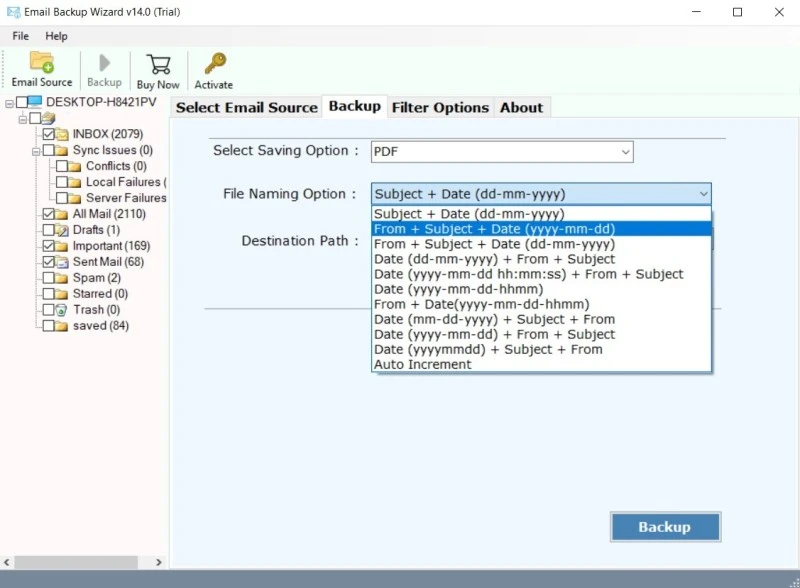Close the File Naming Option dropdown arrow
The image size is (800, 588).
coord(703,194)
